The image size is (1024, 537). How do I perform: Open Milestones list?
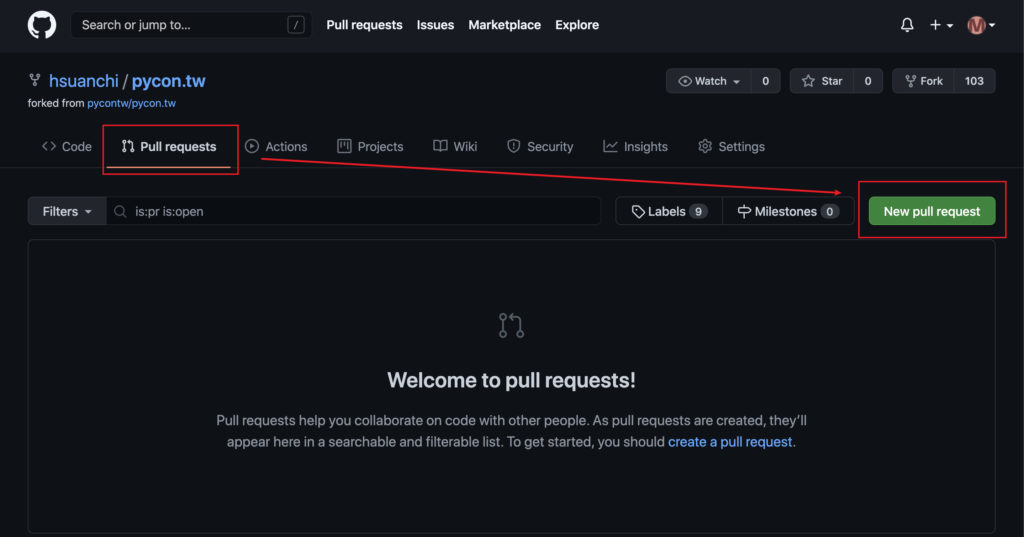coord(788,211)
